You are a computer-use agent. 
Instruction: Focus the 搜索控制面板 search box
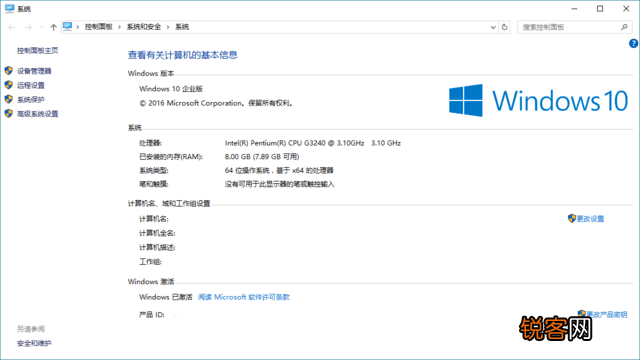pos(574,27)
